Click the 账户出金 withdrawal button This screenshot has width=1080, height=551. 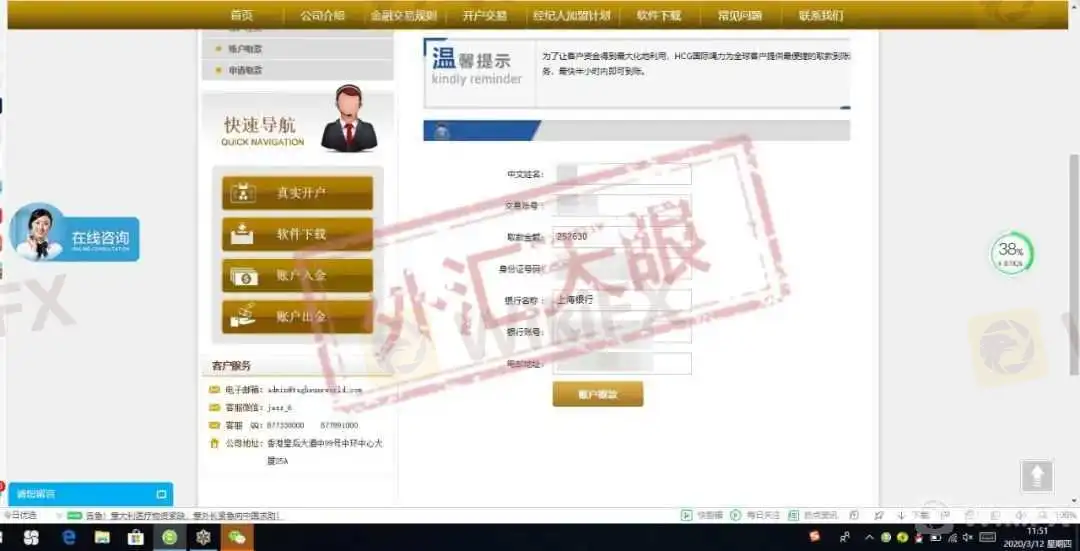click(x=298, y=317)
